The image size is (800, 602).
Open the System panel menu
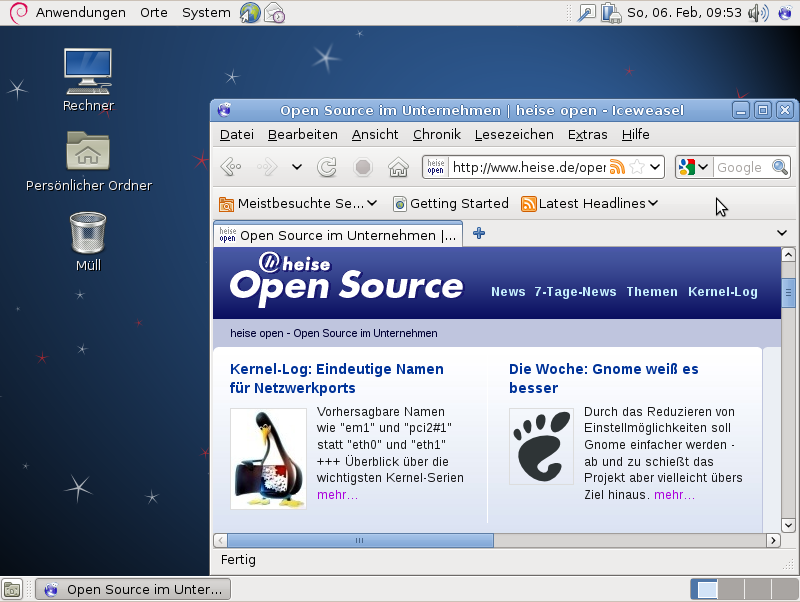click(x=206, y=13)
